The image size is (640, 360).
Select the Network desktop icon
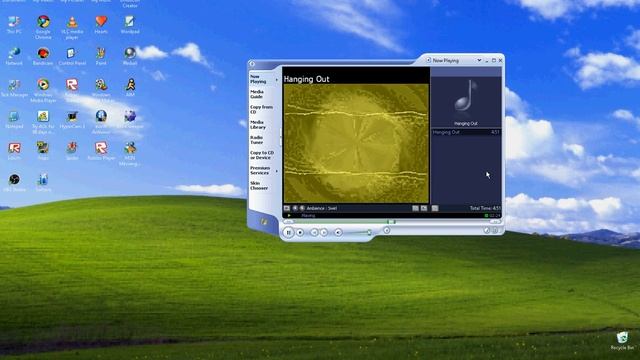click(14, 56)
